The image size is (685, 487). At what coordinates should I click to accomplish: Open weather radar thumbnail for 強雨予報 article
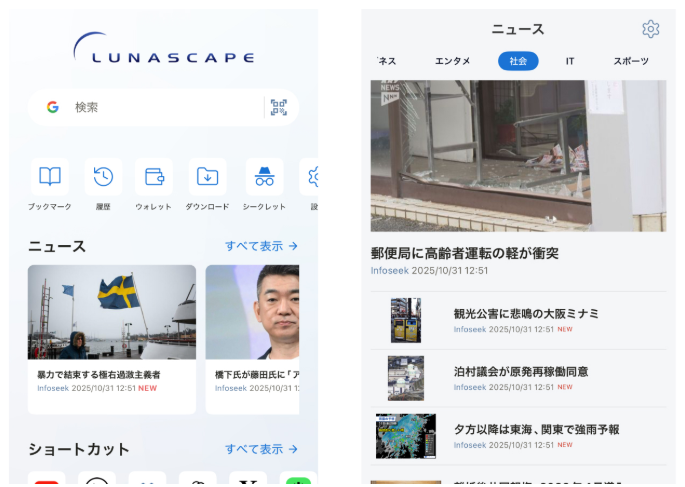406,436
